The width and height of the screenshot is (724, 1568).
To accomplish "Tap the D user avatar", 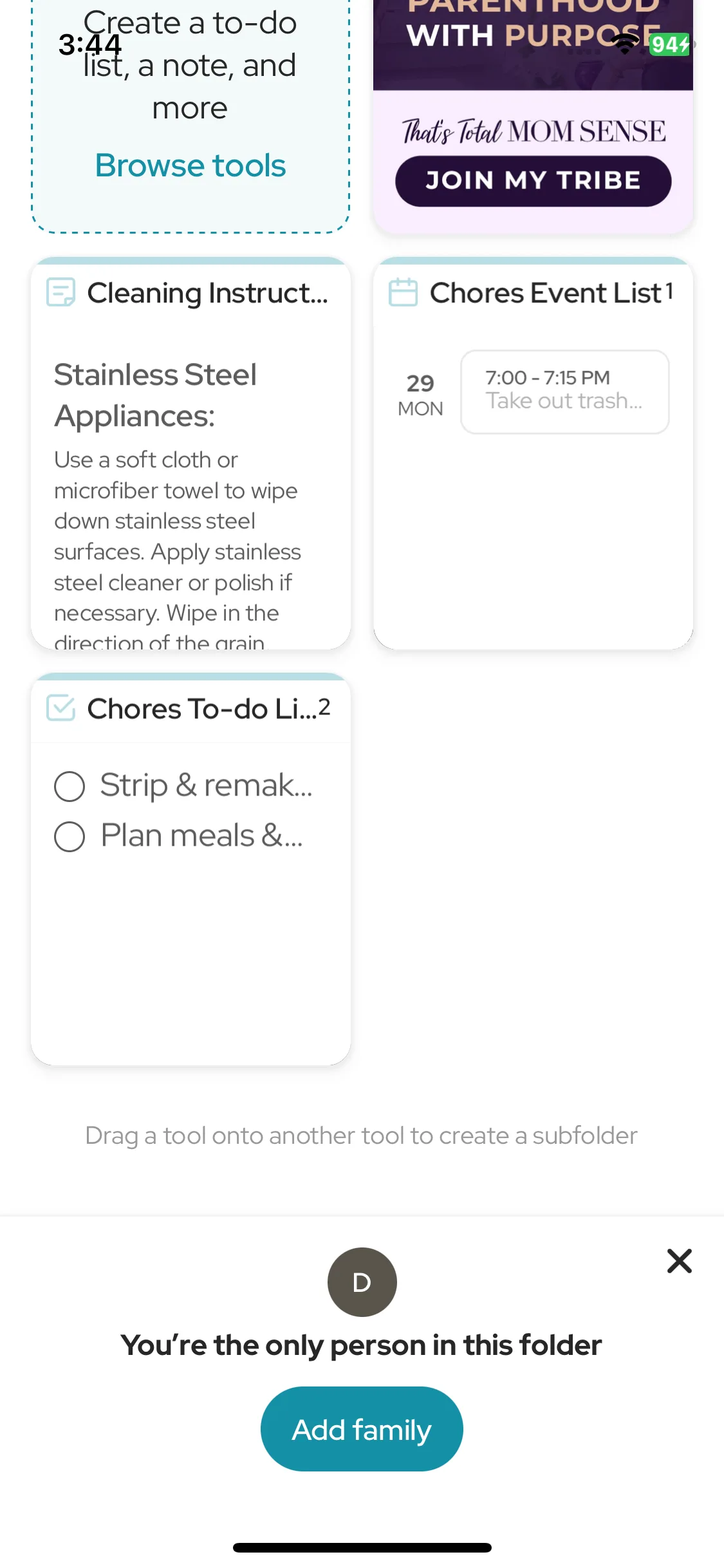I will [362, 1282].
